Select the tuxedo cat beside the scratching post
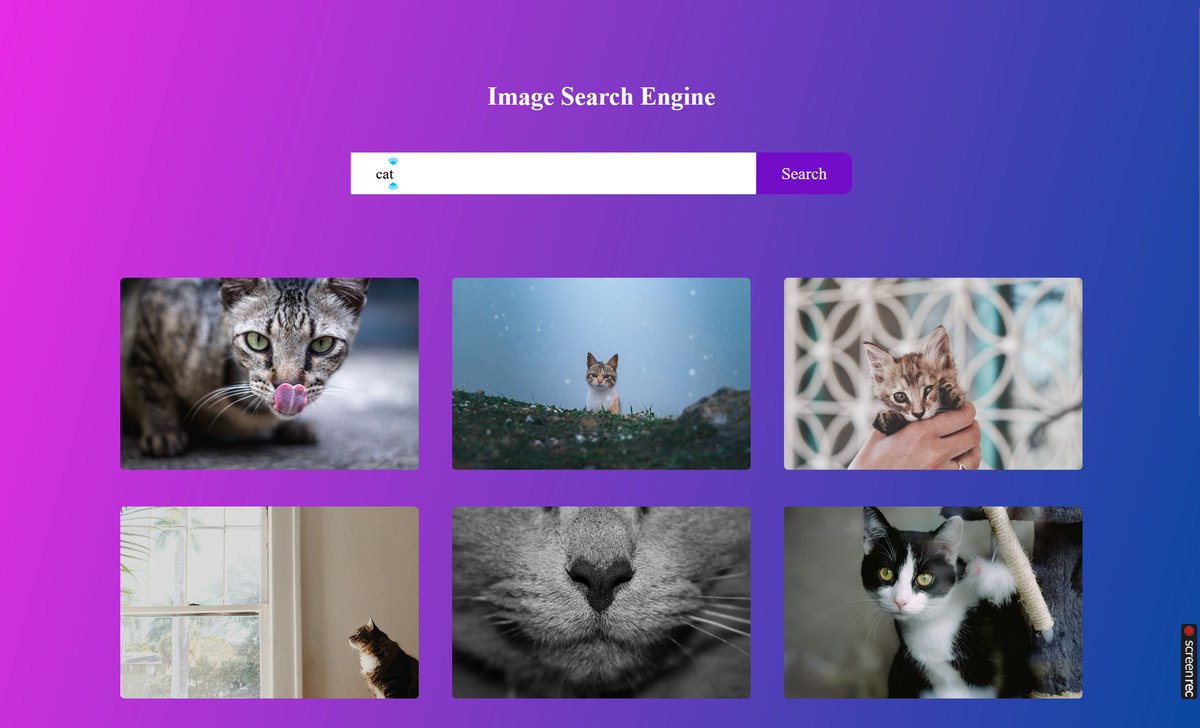The image size is (1200, 728). 932,600
